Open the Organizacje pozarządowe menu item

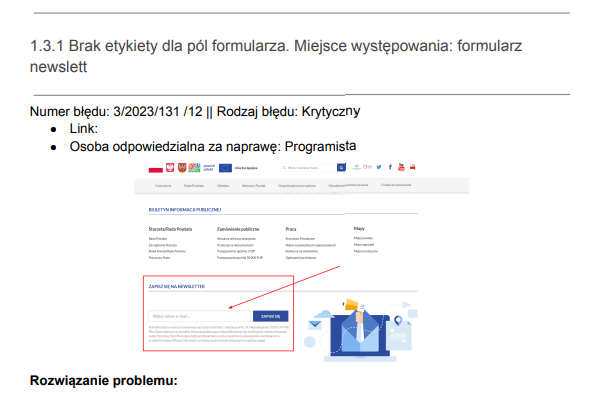tap(297, 186)
